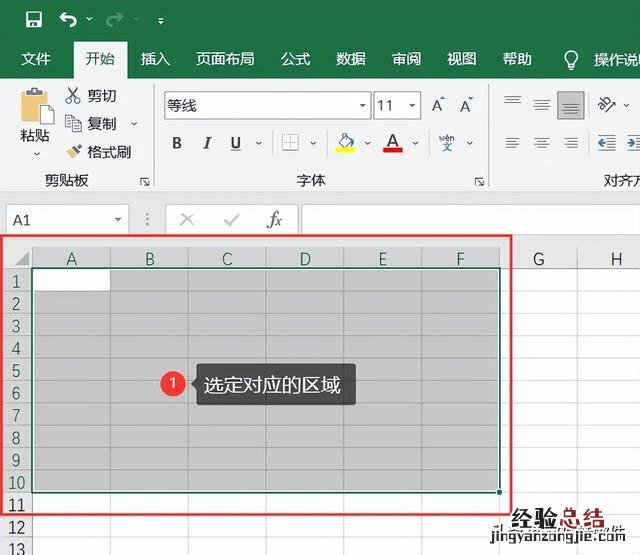Open the 文件 menu
The width and height of the screenshot is (640, 555).
36,59
